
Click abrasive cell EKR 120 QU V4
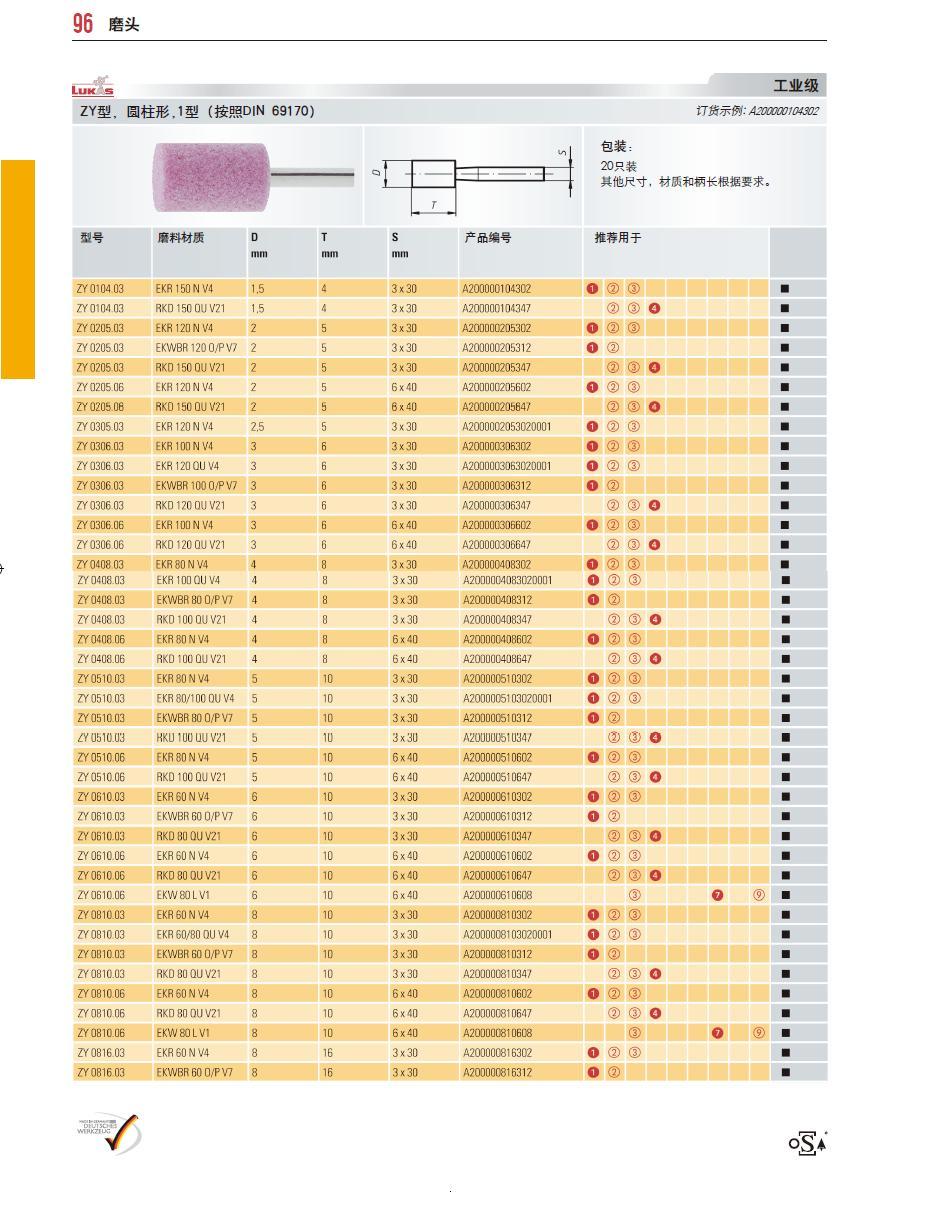(x=187, y=466)
